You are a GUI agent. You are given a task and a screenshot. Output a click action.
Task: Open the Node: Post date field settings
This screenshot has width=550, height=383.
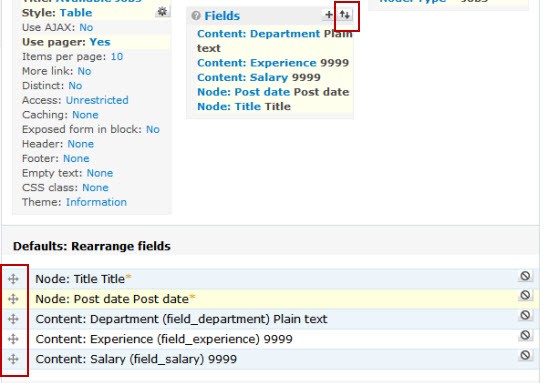[244, 92]
